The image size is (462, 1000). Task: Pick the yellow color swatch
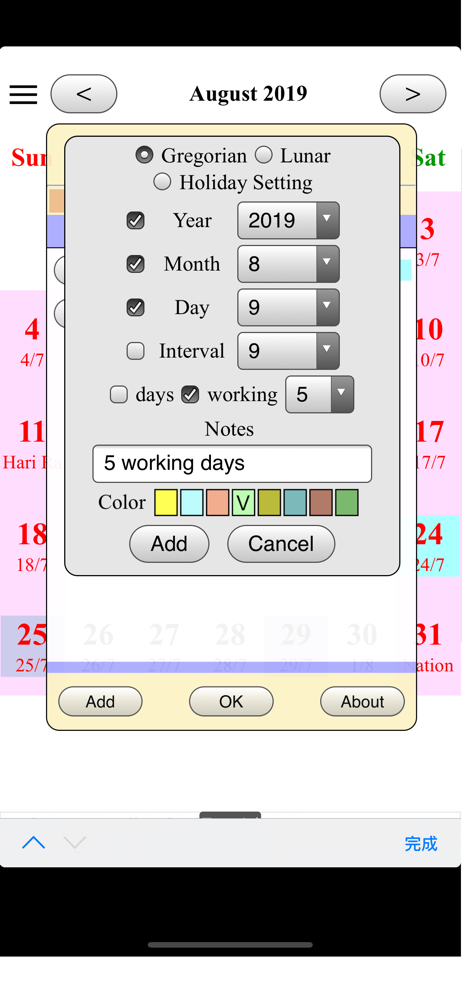tap(166, 503)
